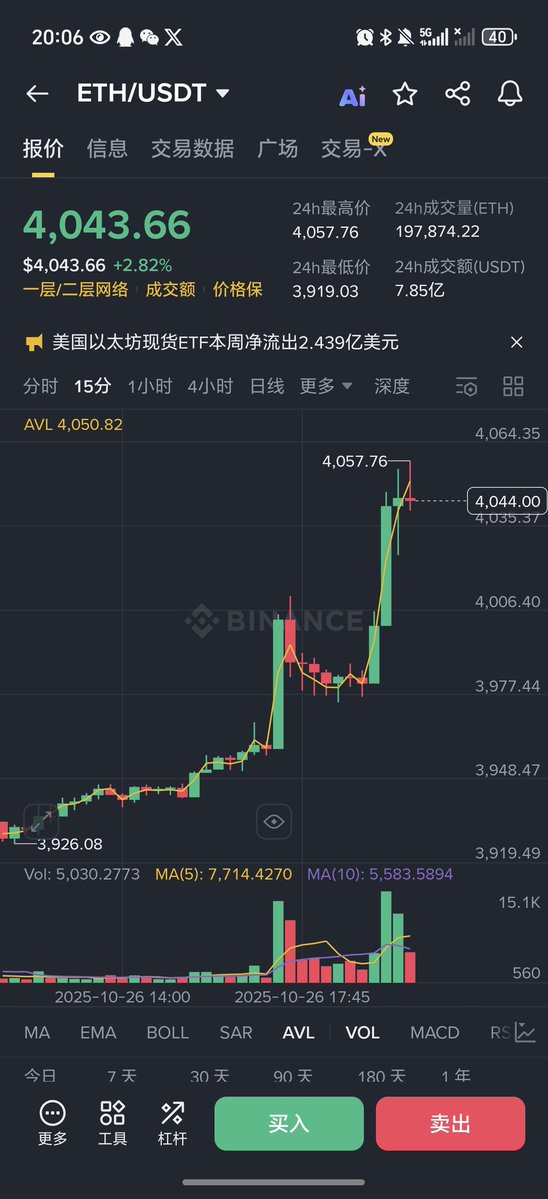
Task: Dismiss the ETF news banner
Action: click(x=517, y=343)
